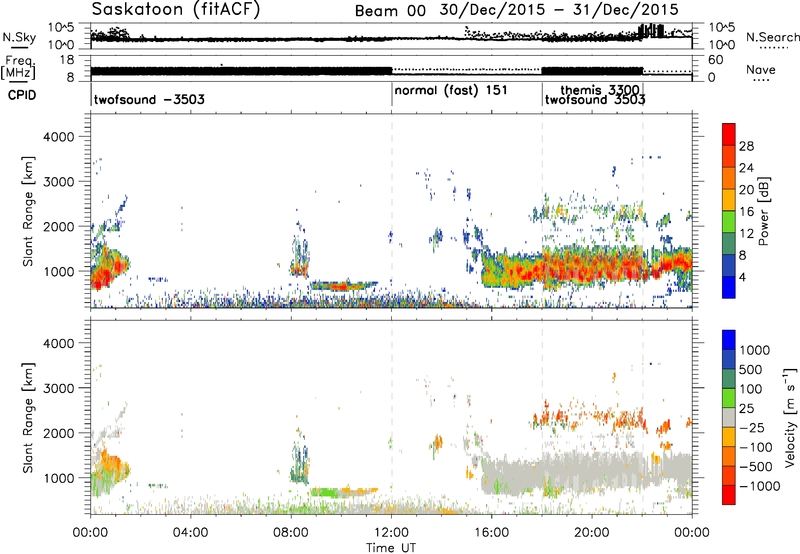Click the "N.Sky" legend label
The width and height of the screenshot is (800, 554).
coord(19,37)
